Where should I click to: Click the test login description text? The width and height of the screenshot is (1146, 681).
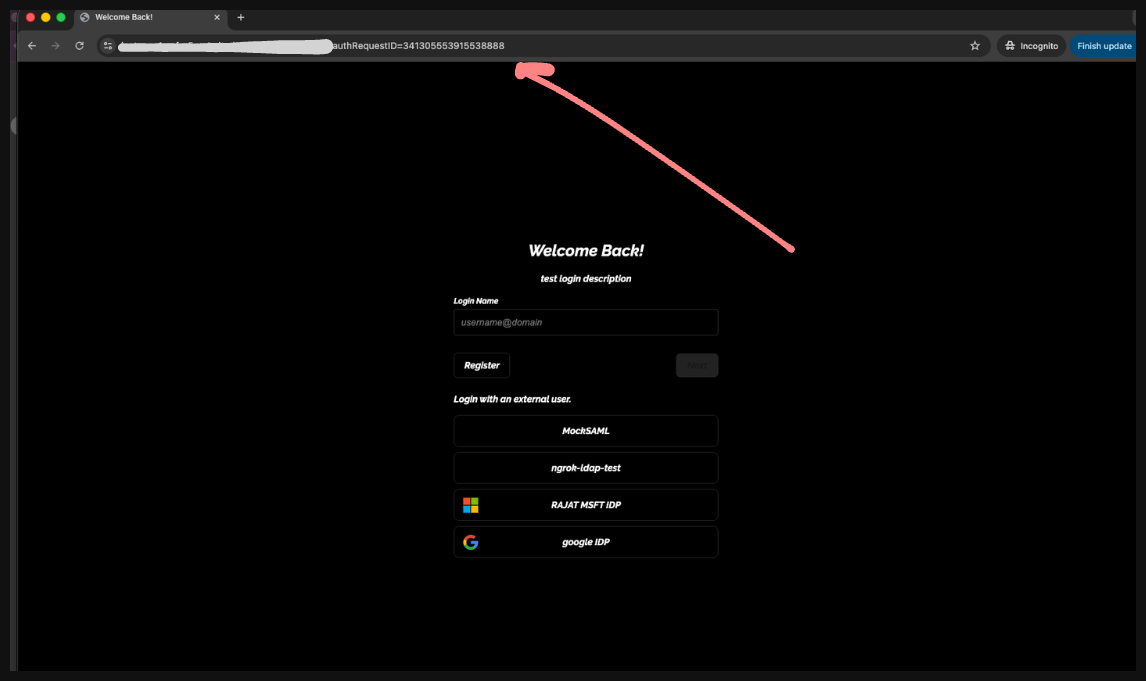(585, 278)
